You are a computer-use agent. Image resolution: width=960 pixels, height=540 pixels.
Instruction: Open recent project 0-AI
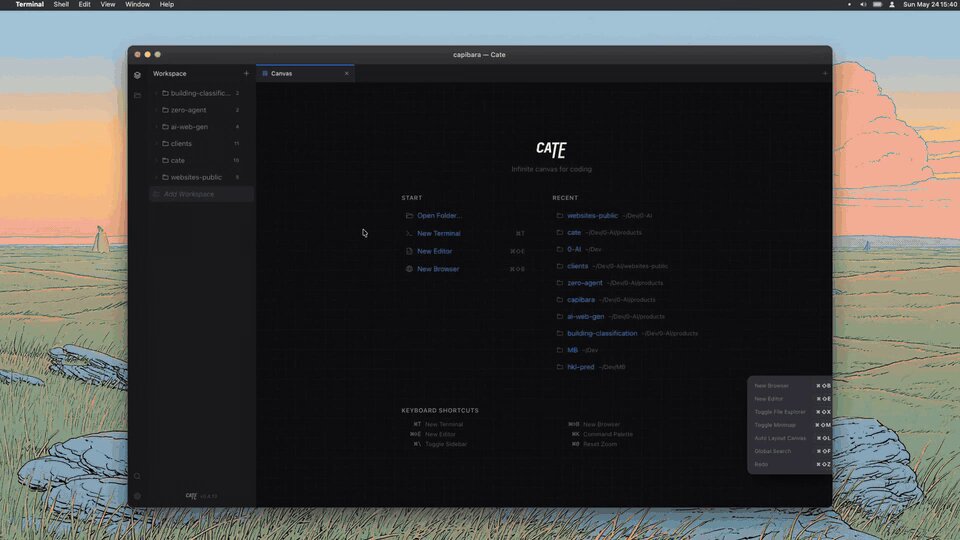(x=574, y=249)
